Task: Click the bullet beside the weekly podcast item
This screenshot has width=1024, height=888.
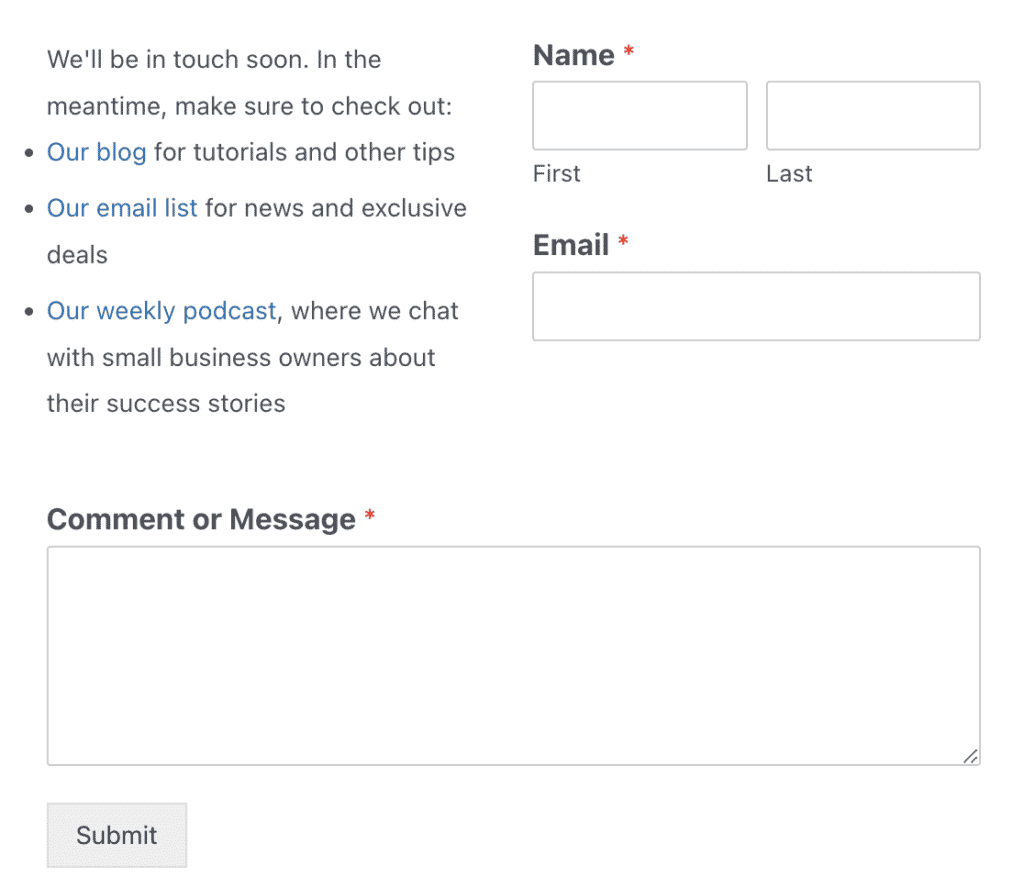Action: click(x=27, y=312)
